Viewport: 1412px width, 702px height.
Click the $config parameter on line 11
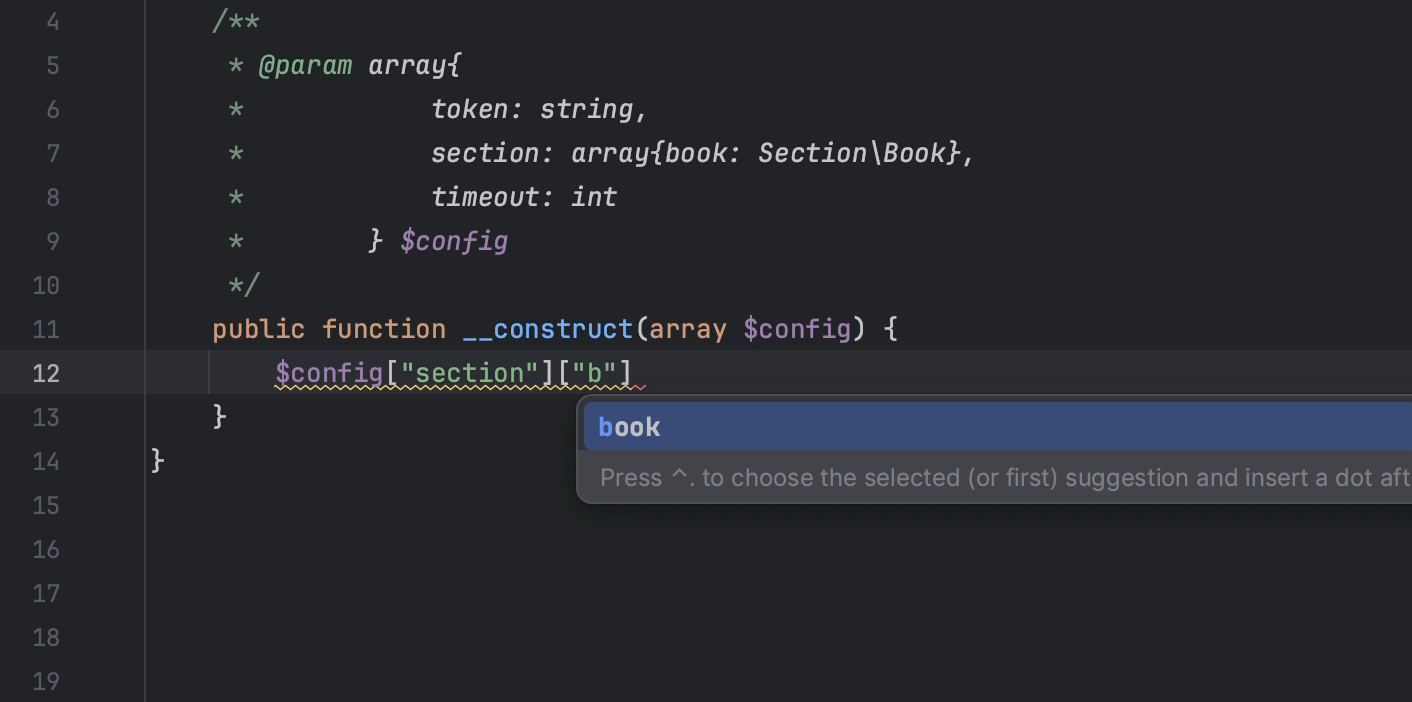tap(796, 328)
